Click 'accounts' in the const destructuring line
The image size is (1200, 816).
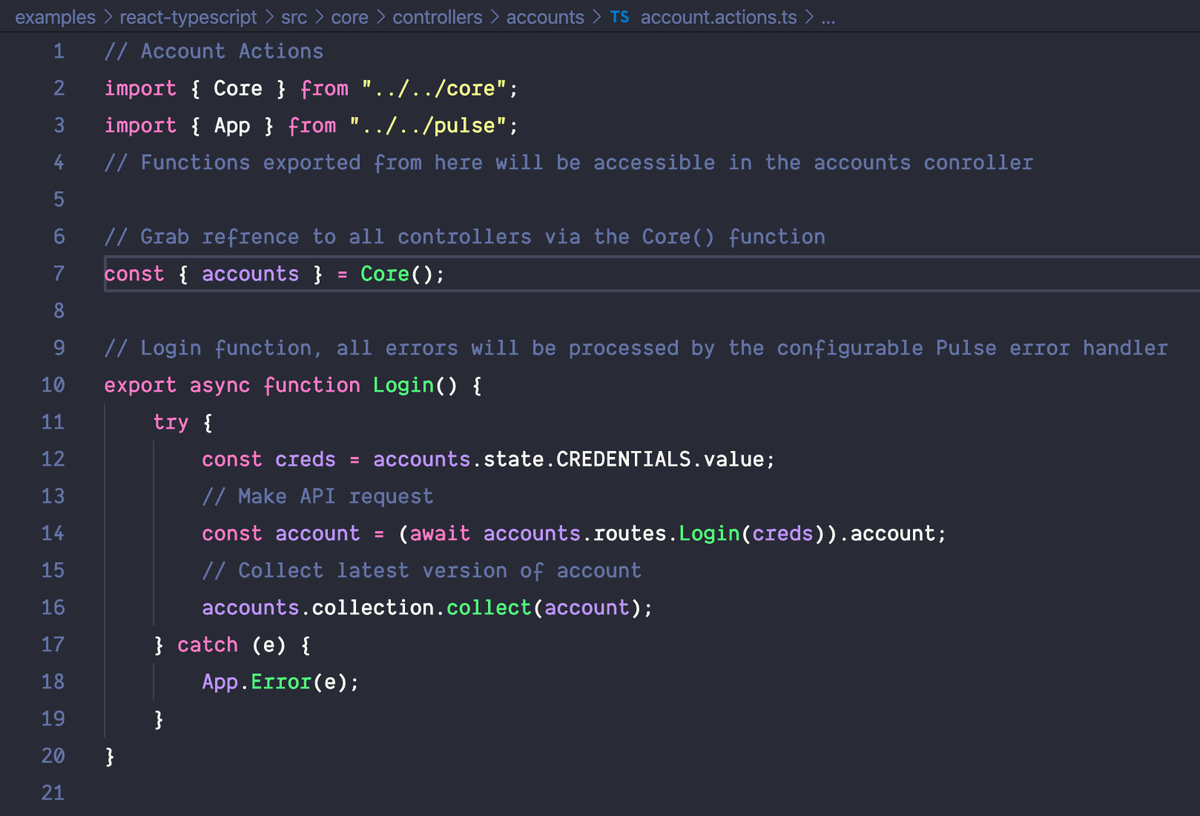[250, 274]
